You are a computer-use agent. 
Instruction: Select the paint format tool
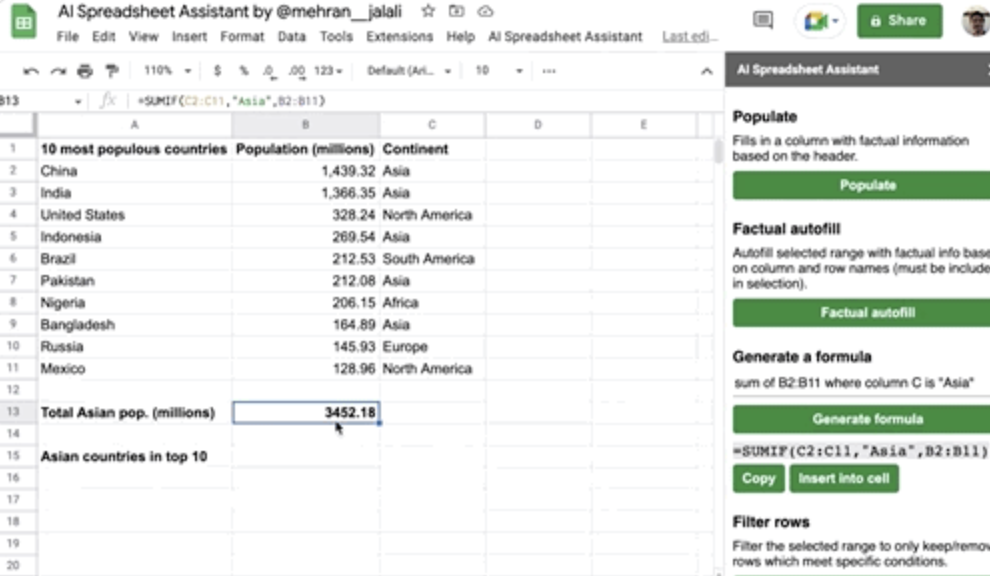111,71
